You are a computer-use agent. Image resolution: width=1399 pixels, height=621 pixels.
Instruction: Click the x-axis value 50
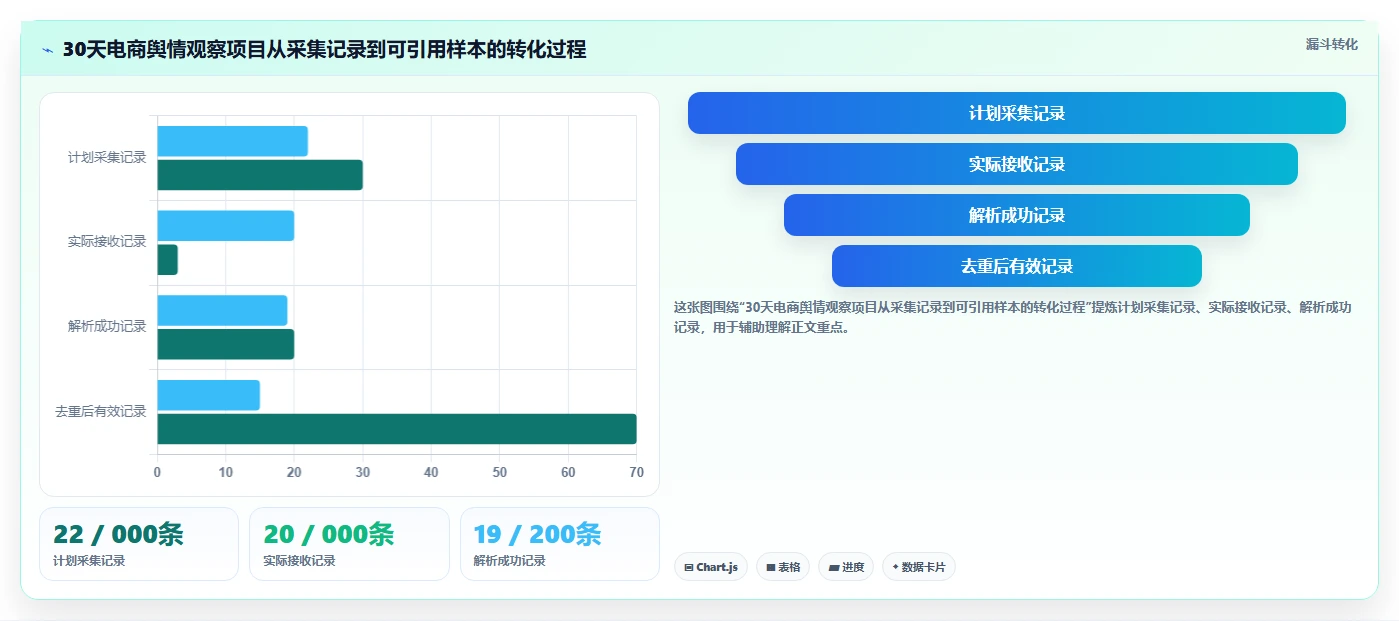500,472
